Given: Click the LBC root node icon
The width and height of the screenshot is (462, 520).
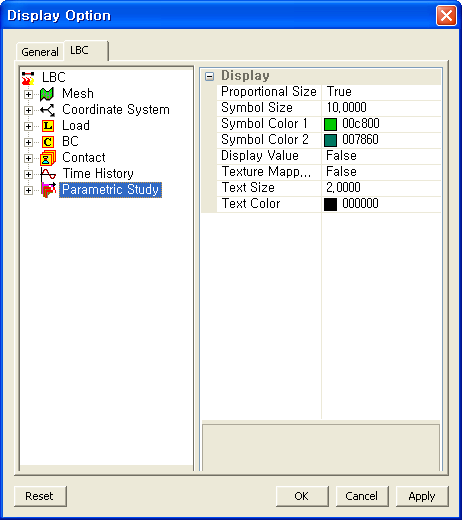Looking at the screenshot, I should [x=28, y=78].
